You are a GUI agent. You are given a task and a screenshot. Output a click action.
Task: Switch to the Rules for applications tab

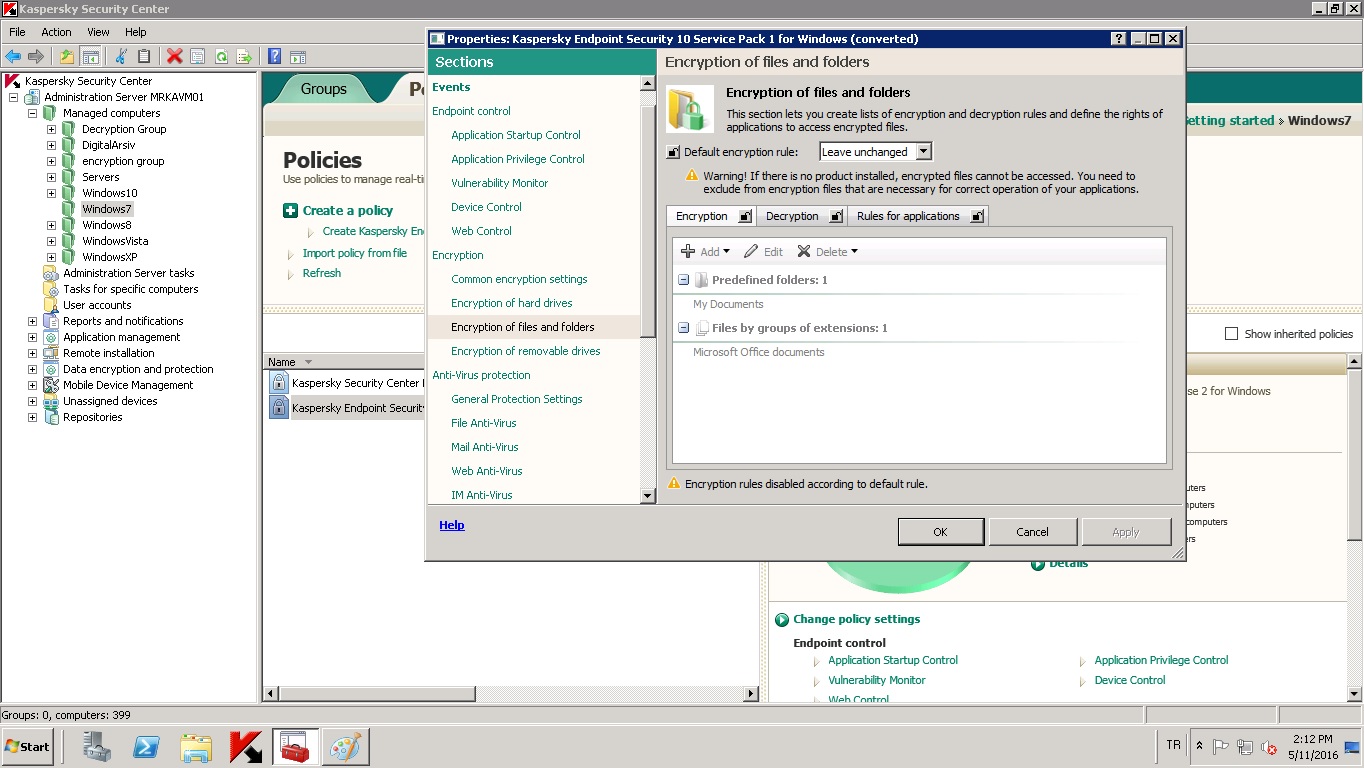tap(907, 216)
